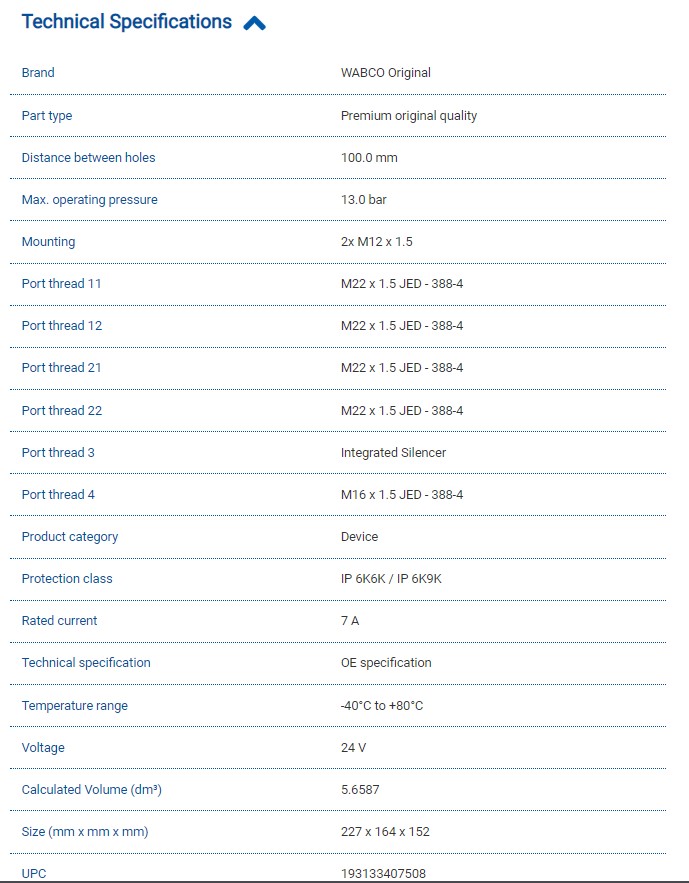Click the Temperature range value
This screenshot has width=689, height=883.
(x=382, y=706)
